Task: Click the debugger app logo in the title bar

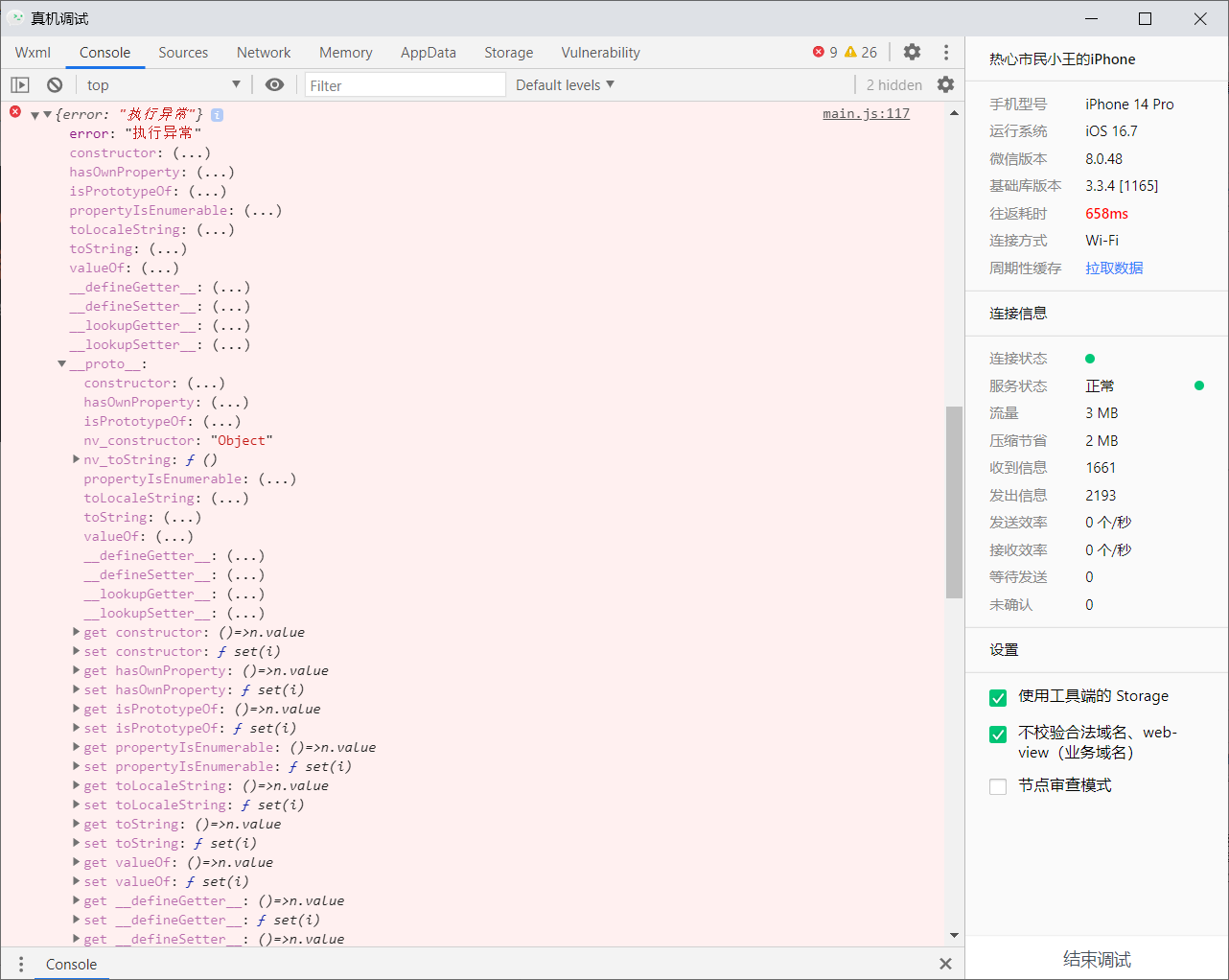Action: click(16, 18)
